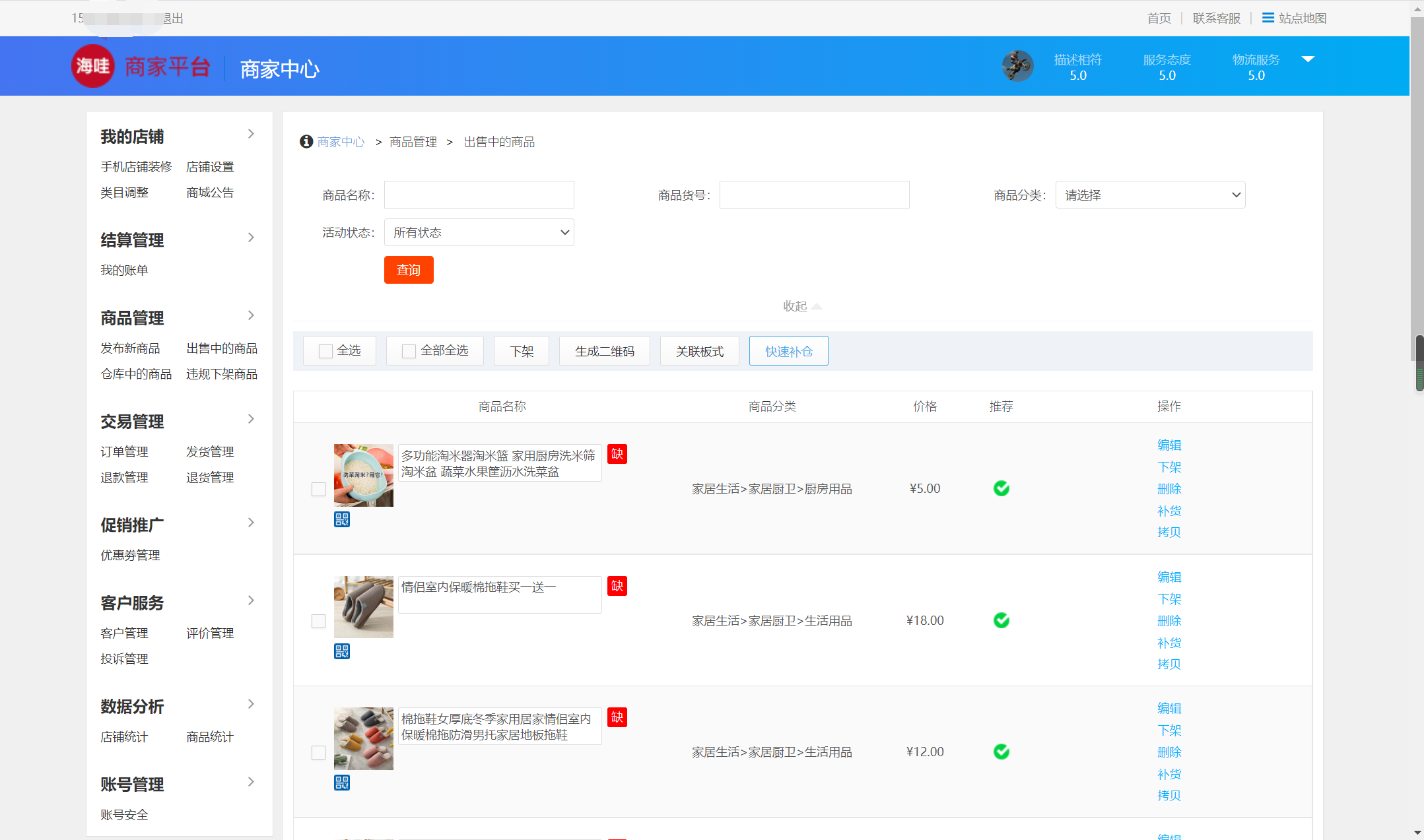Click 下架 link for ¥18.00 product
The image size is (1424, 840).
coord(1169,599)
